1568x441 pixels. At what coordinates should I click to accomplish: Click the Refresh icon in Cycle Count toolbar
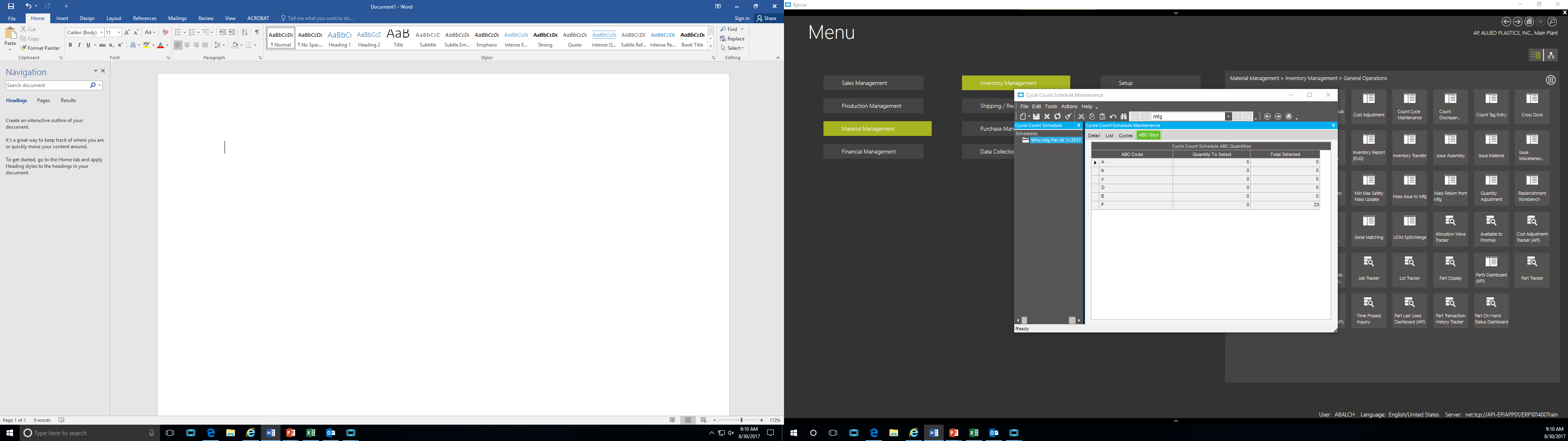(x=1057, y=116)
